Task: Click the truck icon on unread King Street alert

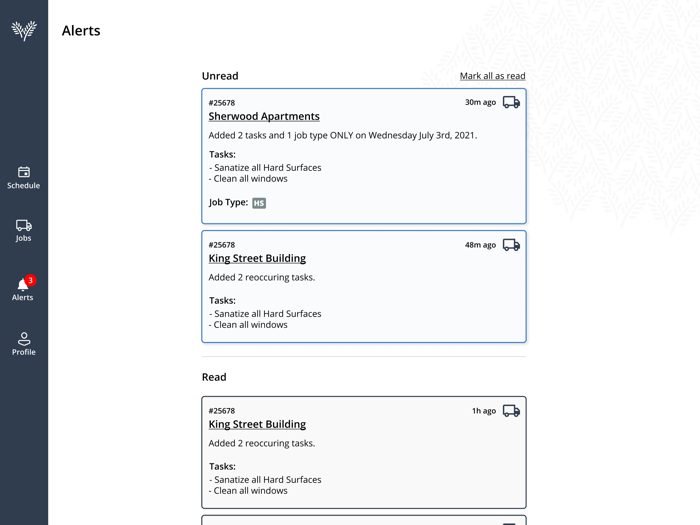Action: pyautogui.click(x=511, y=244)
